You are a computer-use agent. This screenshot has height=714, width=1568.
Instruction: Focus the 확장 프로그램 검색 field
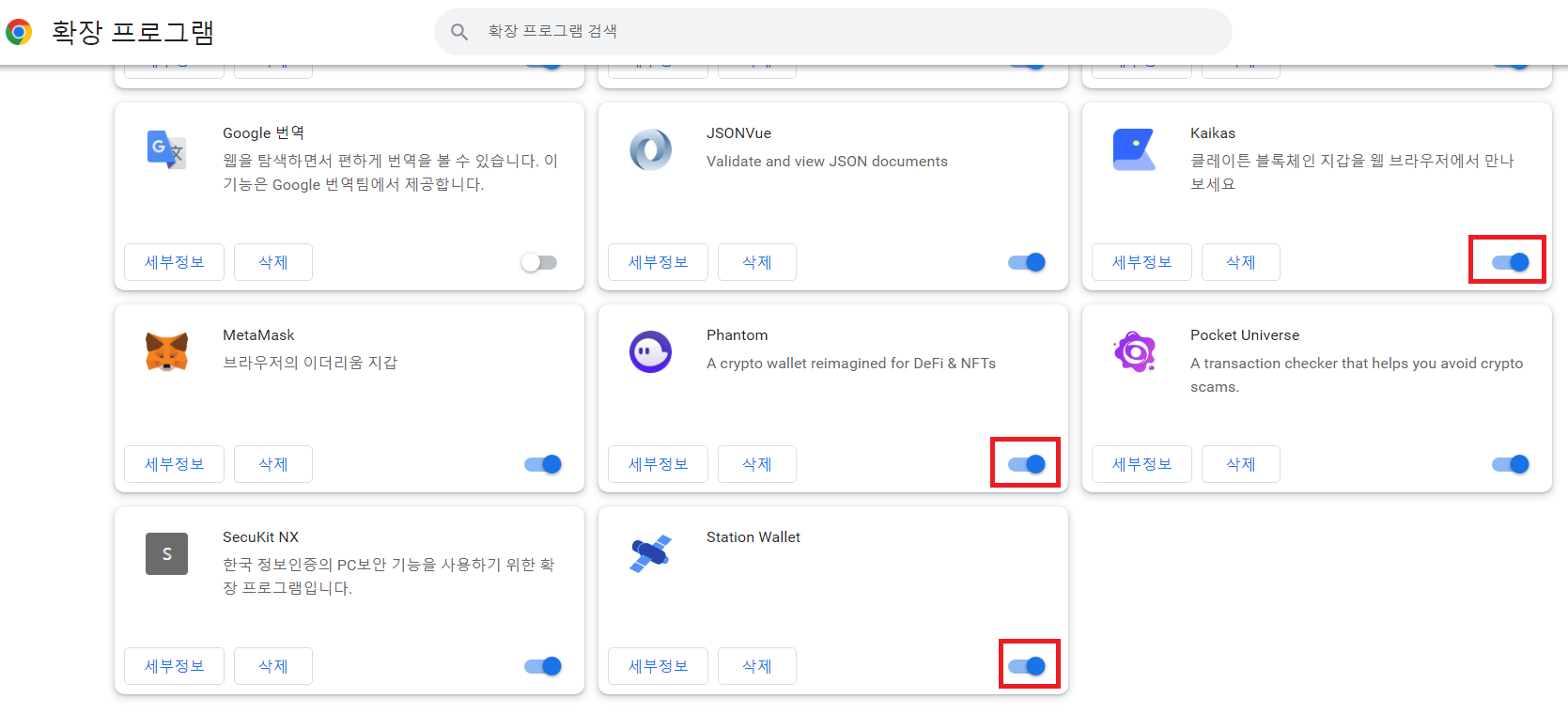[832, 32]
